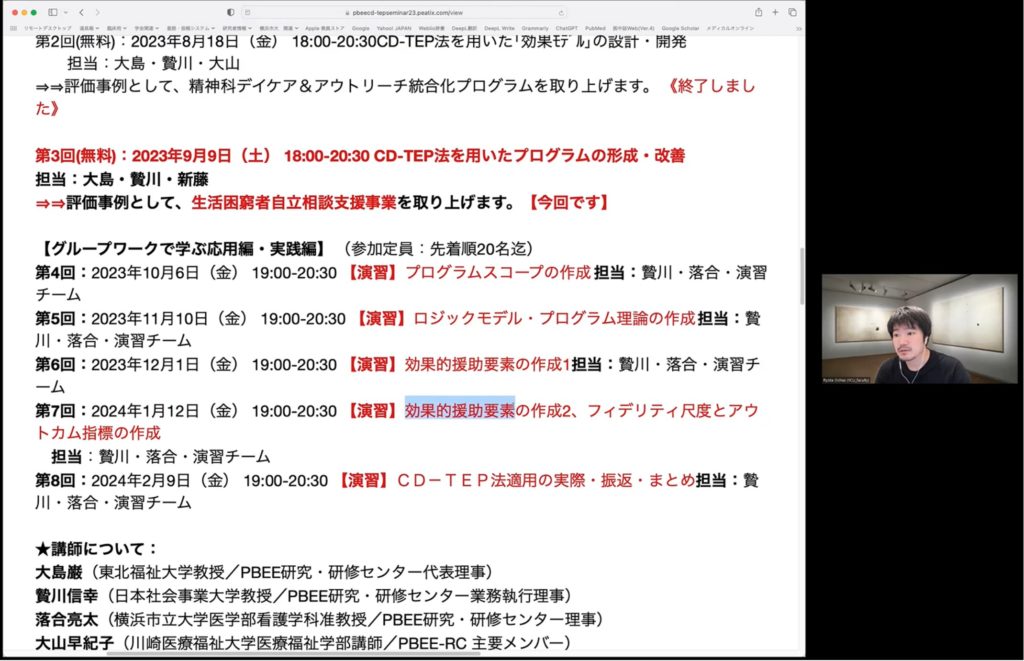
Task: Open the ChatGPT bookmark
Action: pyautogui.click(x=566, y=28)
